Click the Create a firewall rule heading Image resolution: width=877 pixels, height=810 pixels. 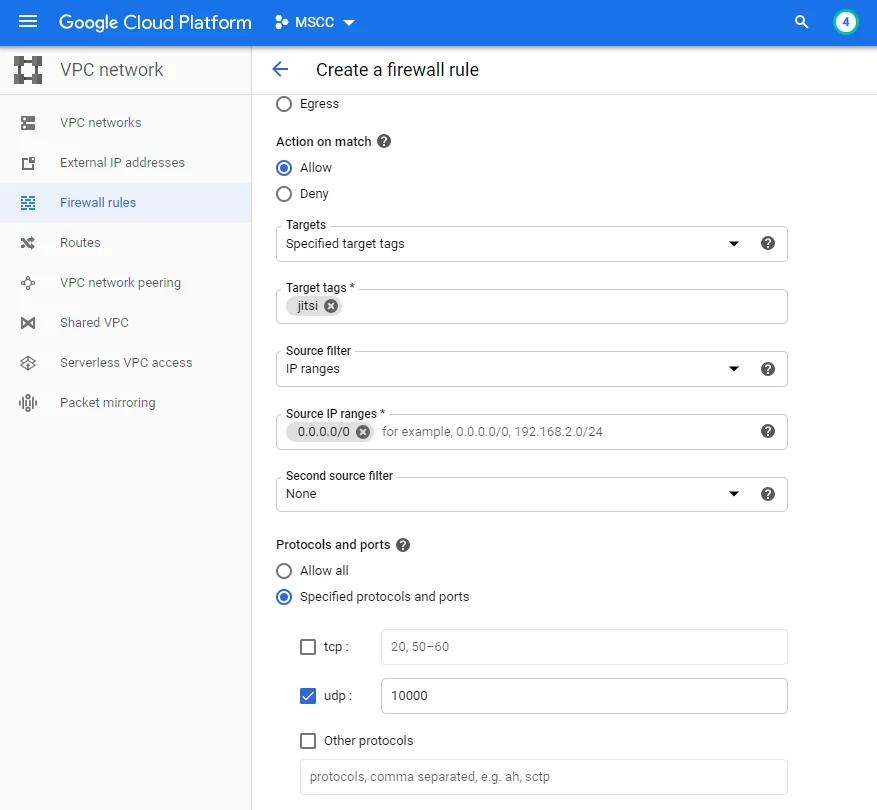click(x=397, y=70)
